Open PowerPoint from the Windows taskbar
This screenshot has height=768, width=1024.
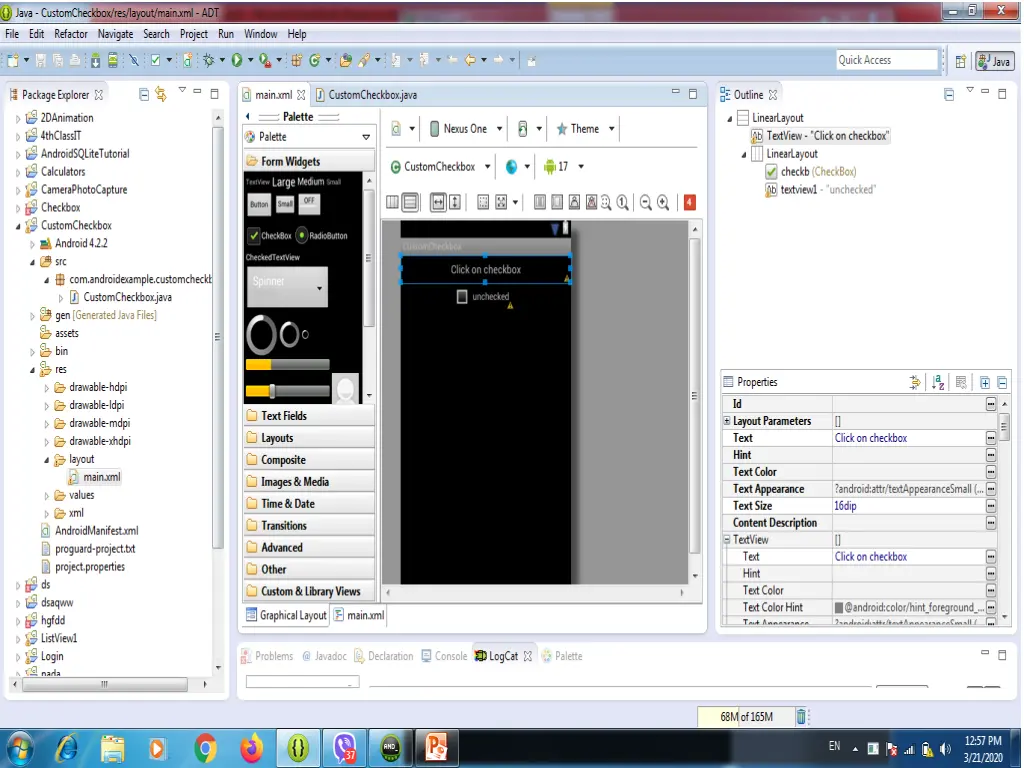(x=436, y=748)
